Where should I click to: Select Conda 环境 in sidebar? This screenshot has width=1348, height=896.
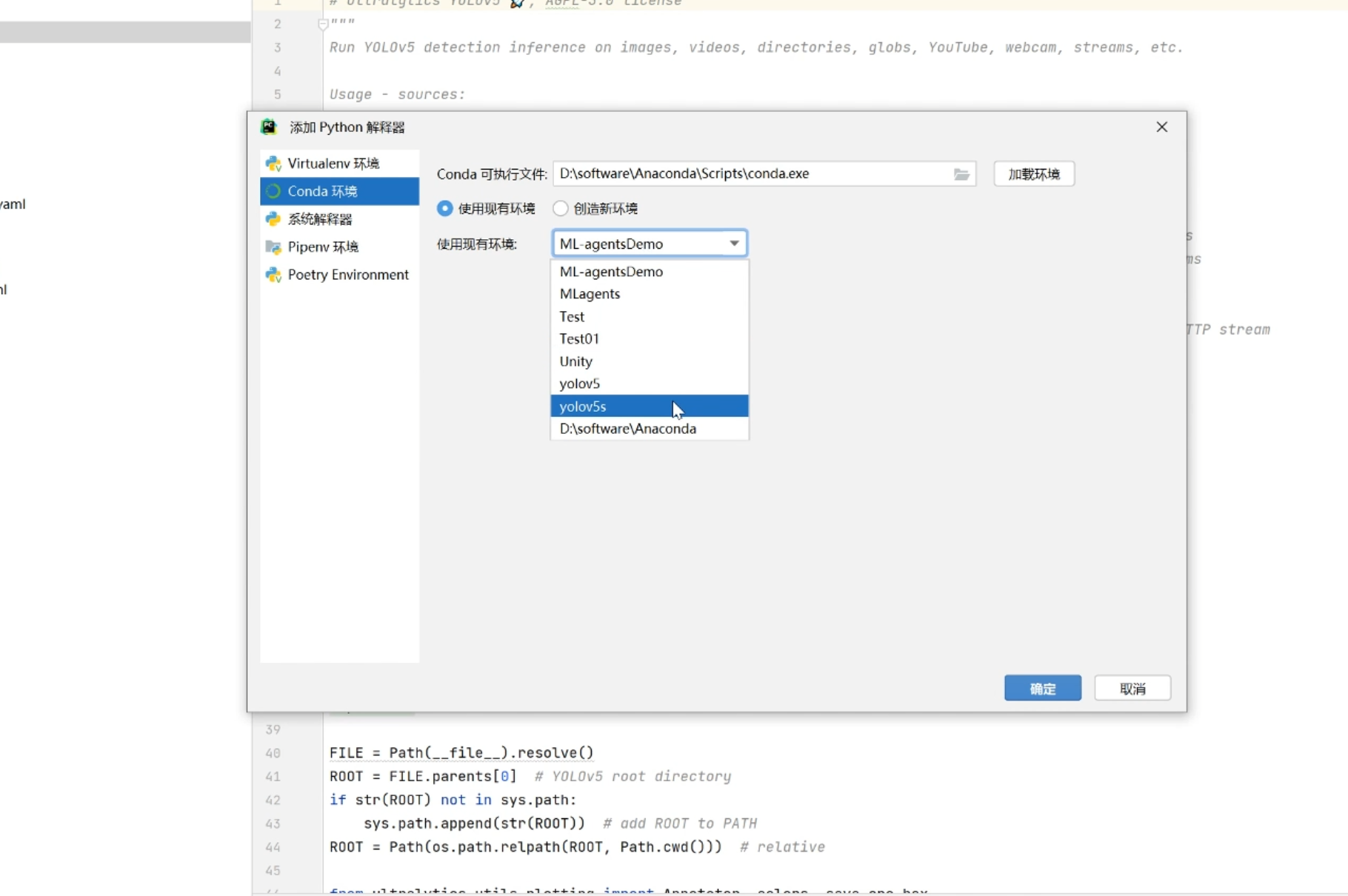(x=339, y=191)
